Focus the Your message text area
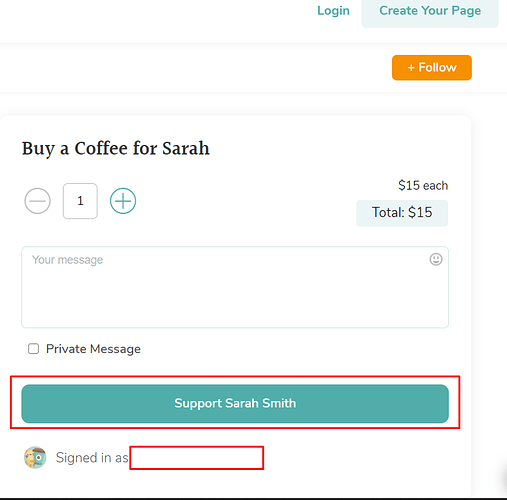 (235, 287)
